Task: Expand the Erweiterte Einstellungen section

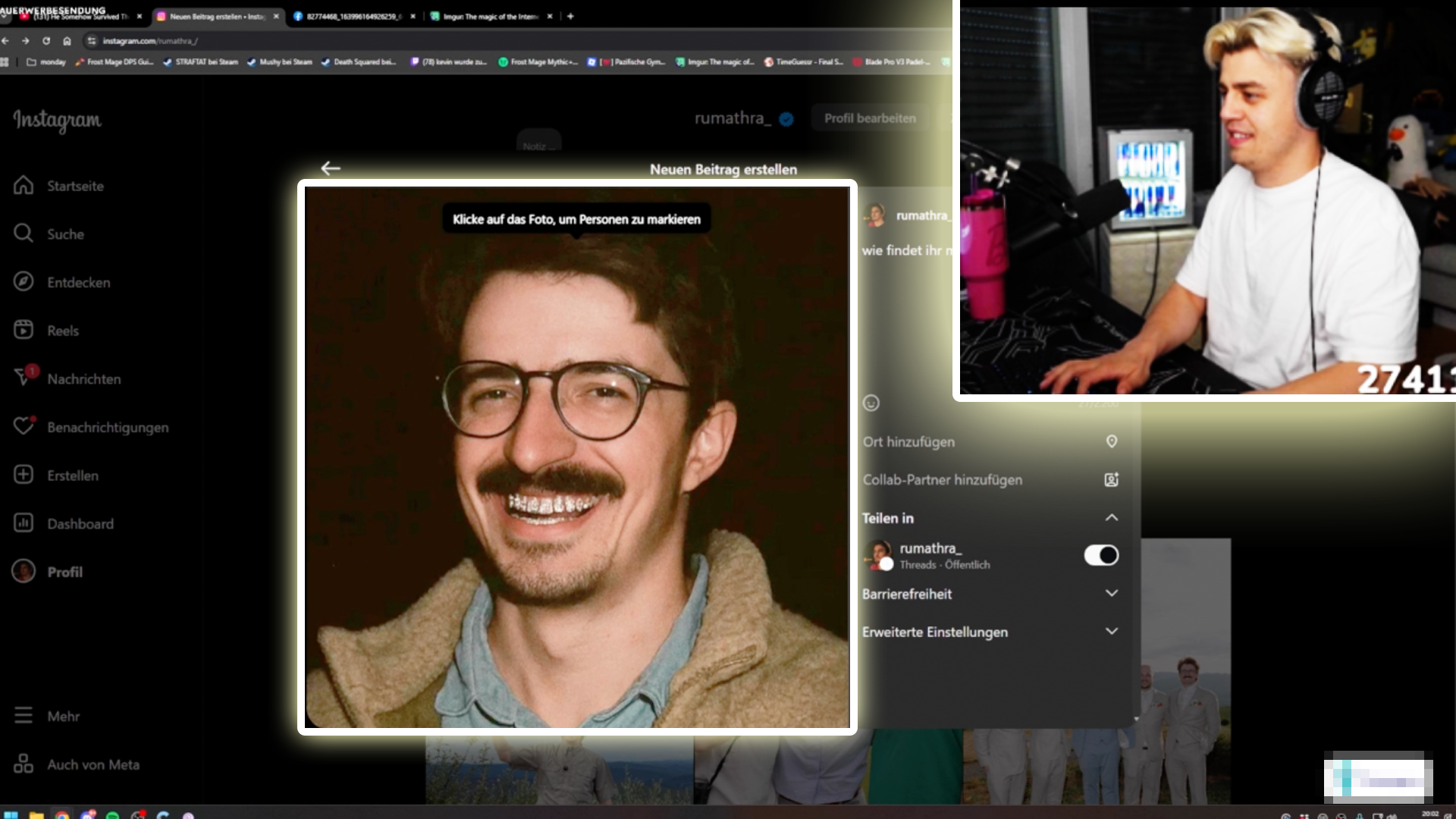Action: click(1112, 631)
